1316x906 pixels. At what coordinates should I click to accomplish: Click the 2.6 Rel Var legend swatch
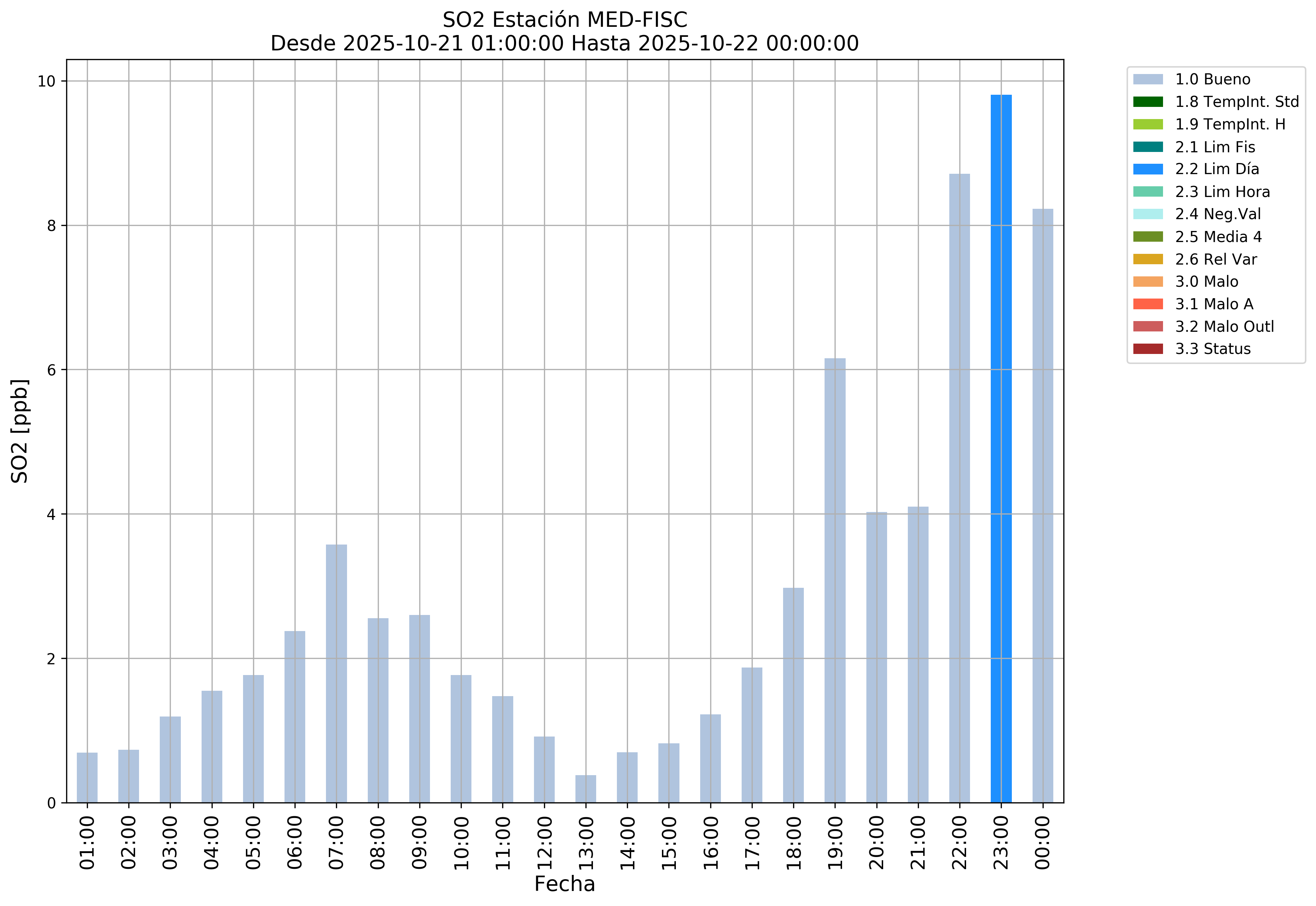(x=1147, y=260)
